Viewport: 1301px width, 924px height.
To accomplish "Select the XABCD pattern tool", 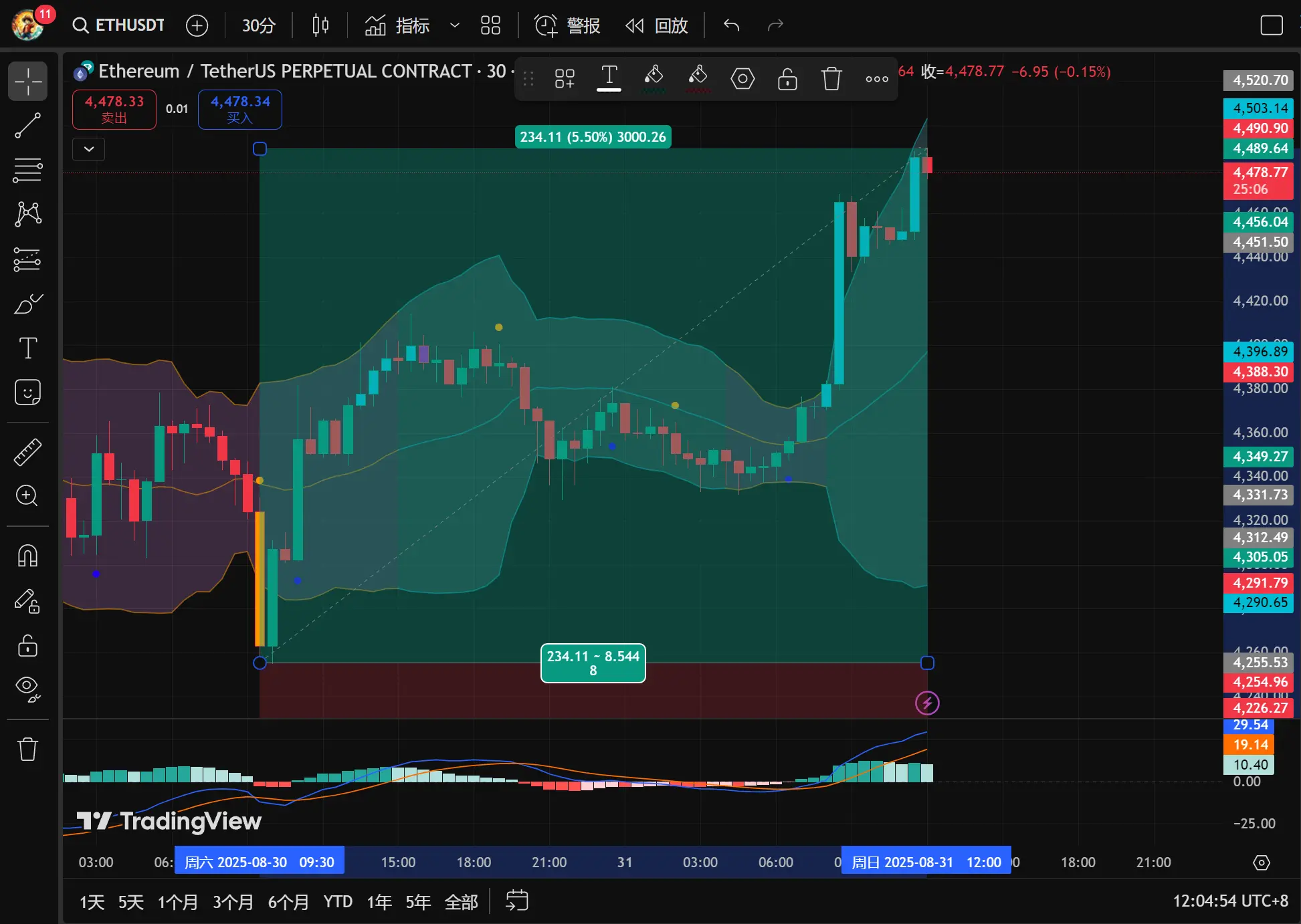I will (27, 214).
